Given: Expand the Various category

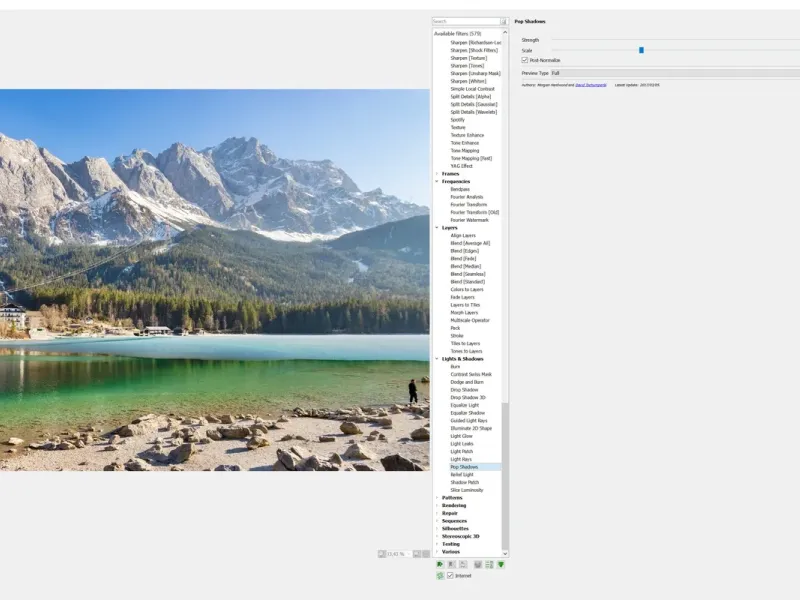Looking at the screenshot, I should [x=437, y=552].
